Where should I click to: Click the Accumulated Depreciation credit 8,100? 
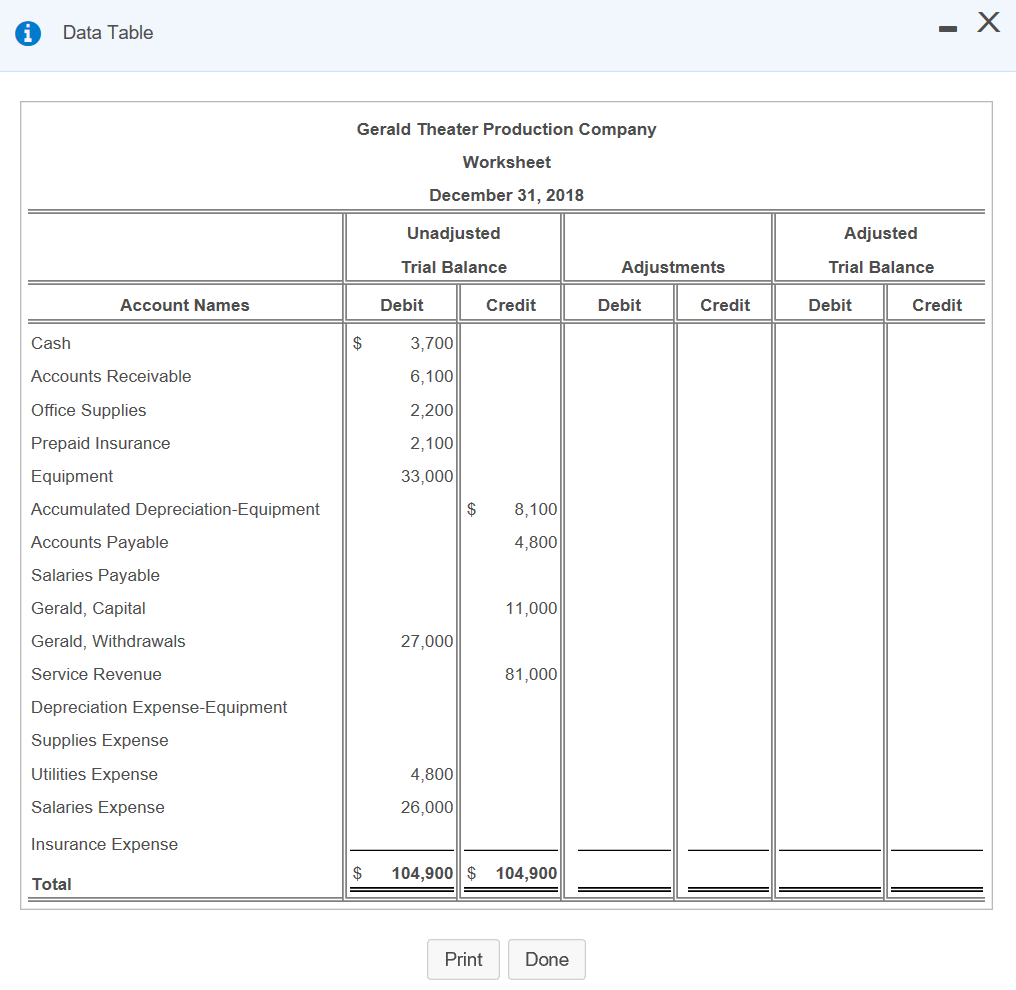536,509
